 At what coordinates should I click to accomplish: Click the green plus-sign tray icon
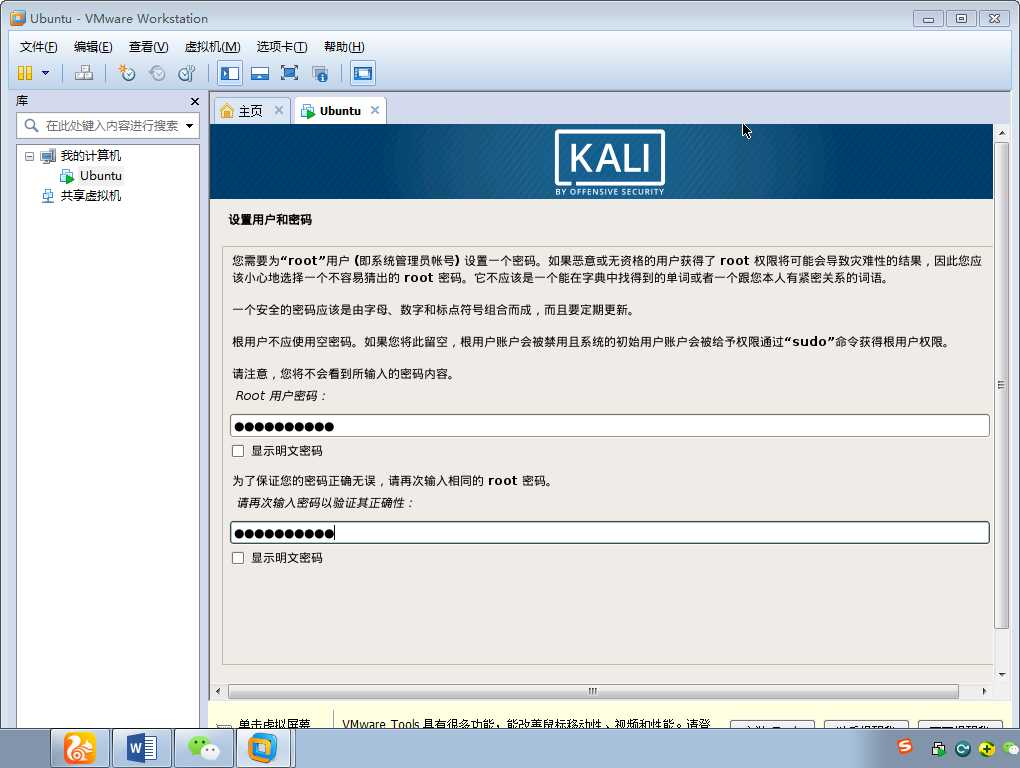pyautogui.click(x=987, y=749)
